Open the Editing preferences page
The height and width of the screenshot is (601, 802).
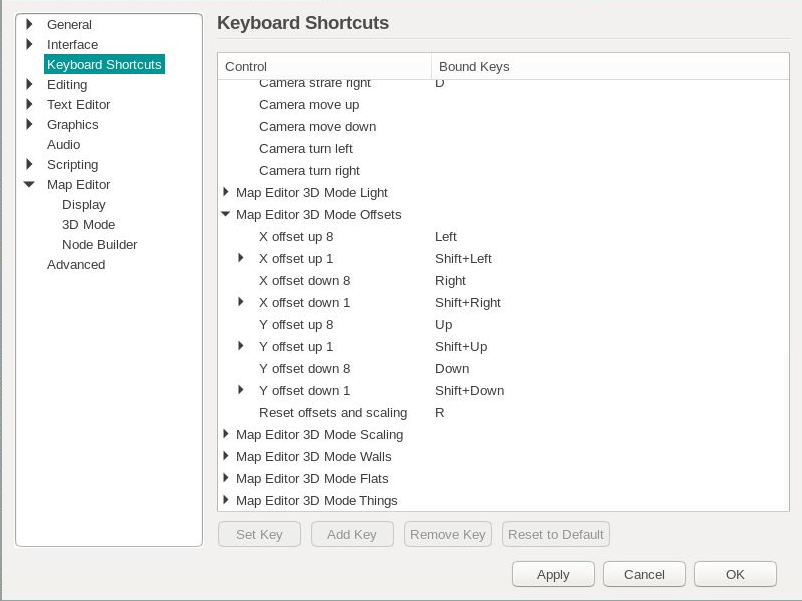pos(67,84)
